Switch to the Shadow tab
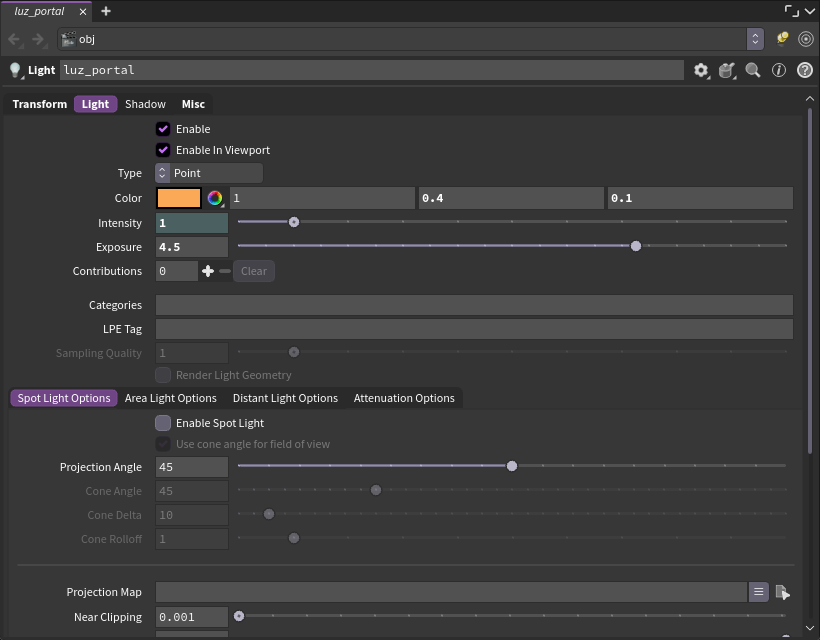The width and height of the screenshot is (820, 640). coord(145,104)
